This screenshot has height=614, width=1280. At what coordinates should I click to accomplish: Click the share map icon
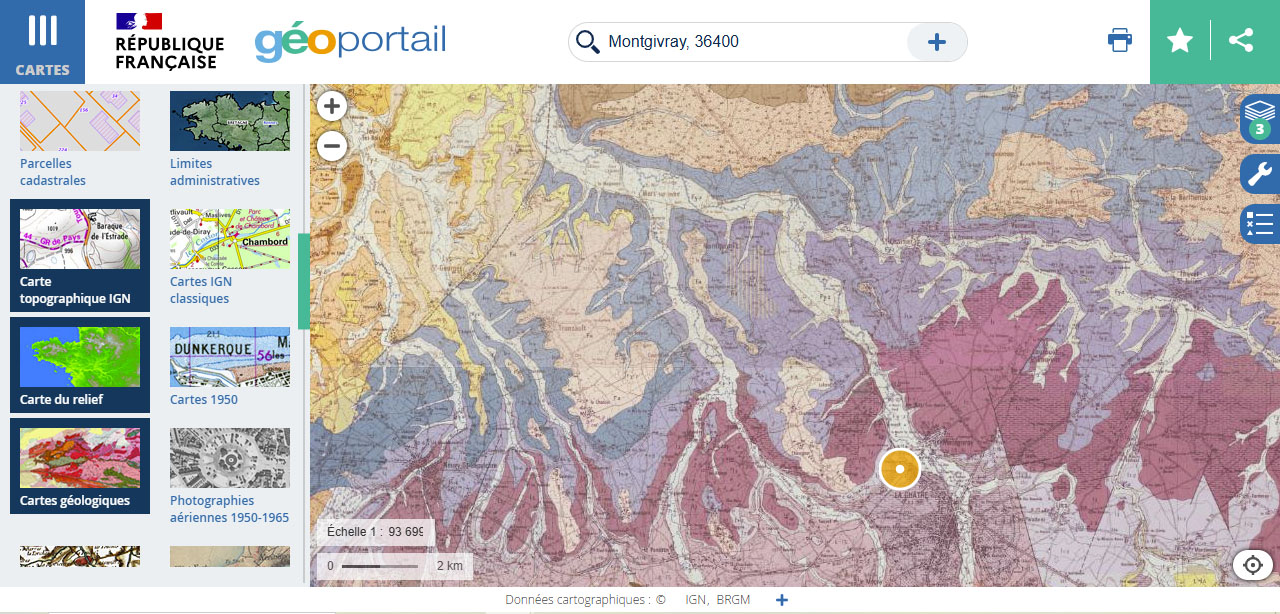click(x=1241, y=41)
